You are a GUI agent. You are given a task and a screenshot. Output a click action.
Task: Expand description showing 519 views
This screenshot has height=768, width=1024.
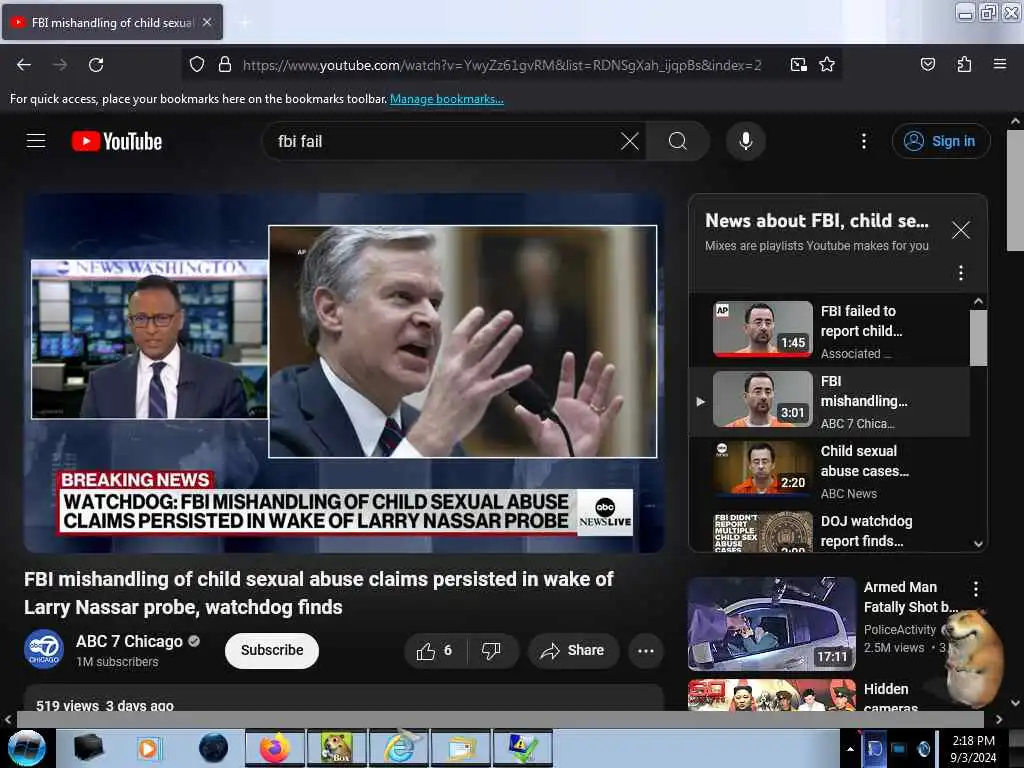point(344,699)
